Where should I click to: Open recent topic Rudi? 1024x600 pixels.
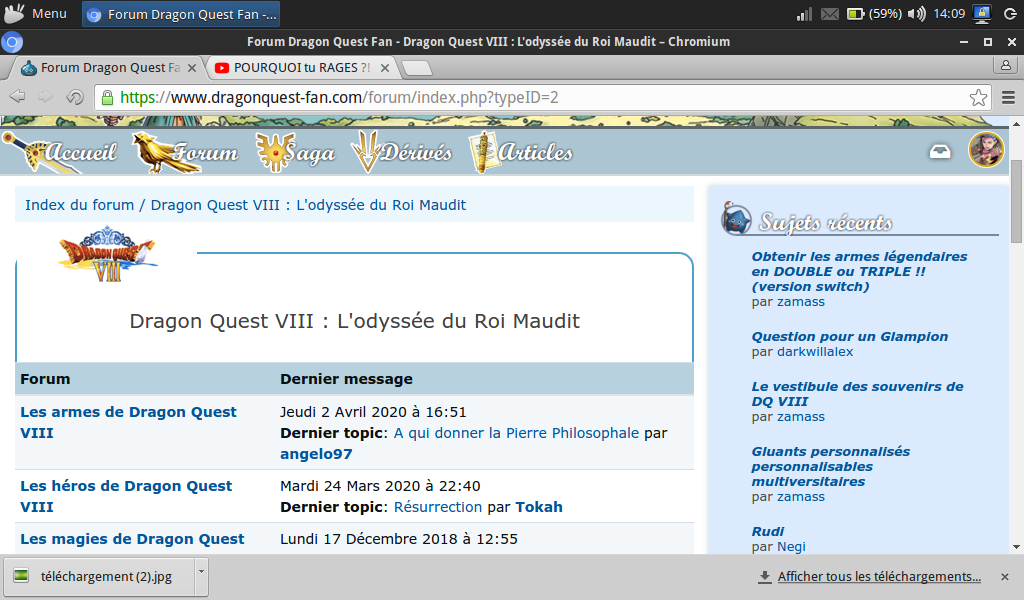[767, 531]
